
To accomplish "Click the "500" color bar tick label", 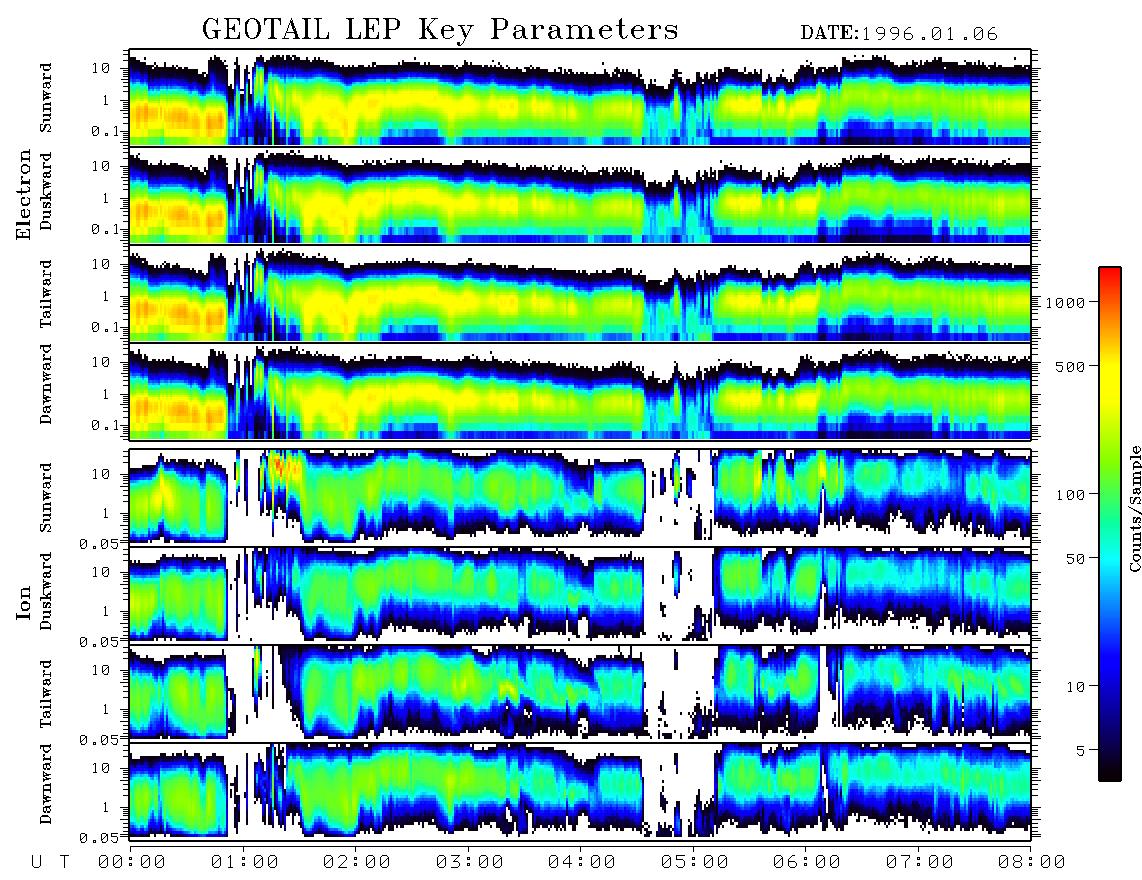I will (x=1070, y=366).
